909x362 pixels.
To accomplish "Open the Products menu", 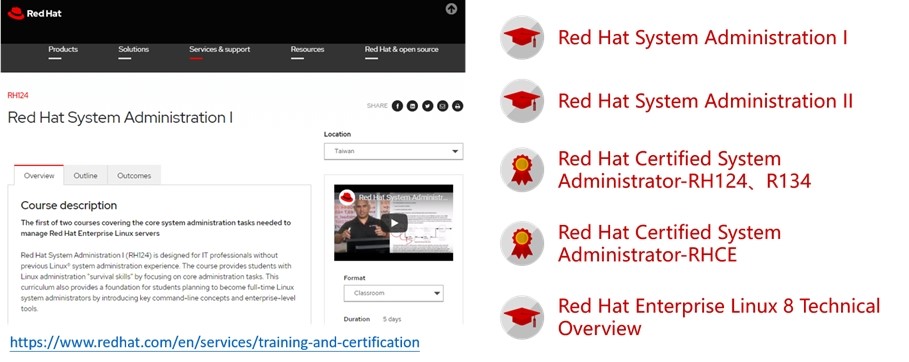I will (x=63, y=49).
